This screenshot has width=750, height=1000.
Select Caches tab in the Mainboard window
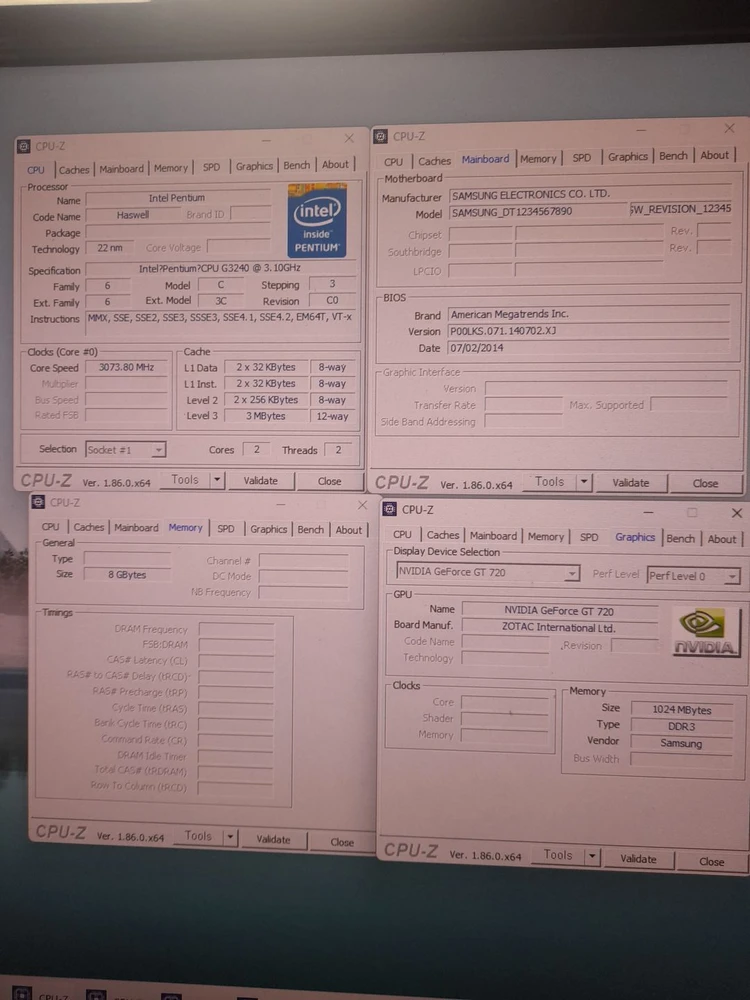tap(434, 161)
